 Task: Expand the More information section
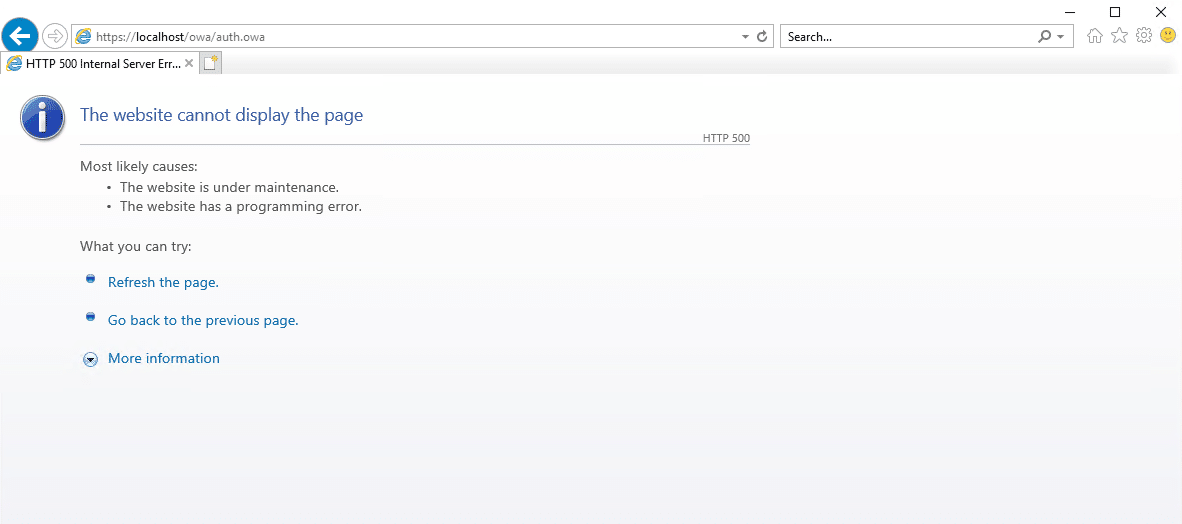coord(163,358)
